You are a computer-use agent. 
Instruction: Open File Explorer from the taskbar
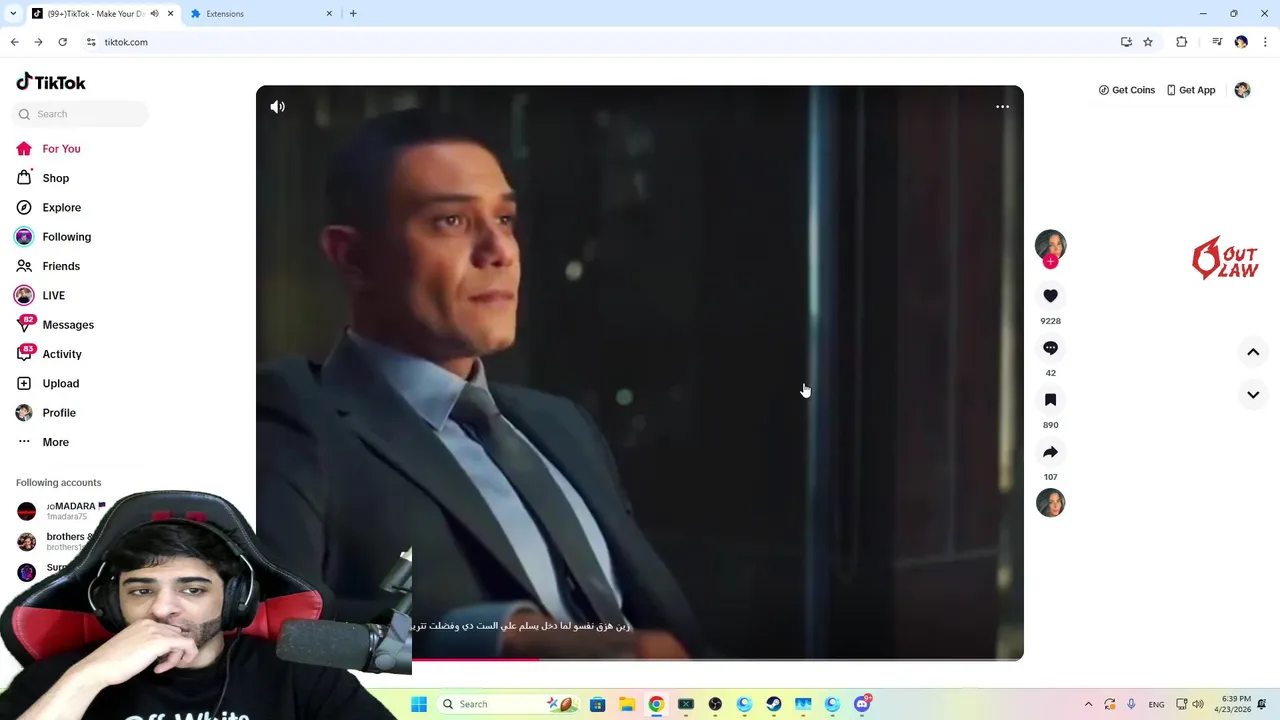627,704
